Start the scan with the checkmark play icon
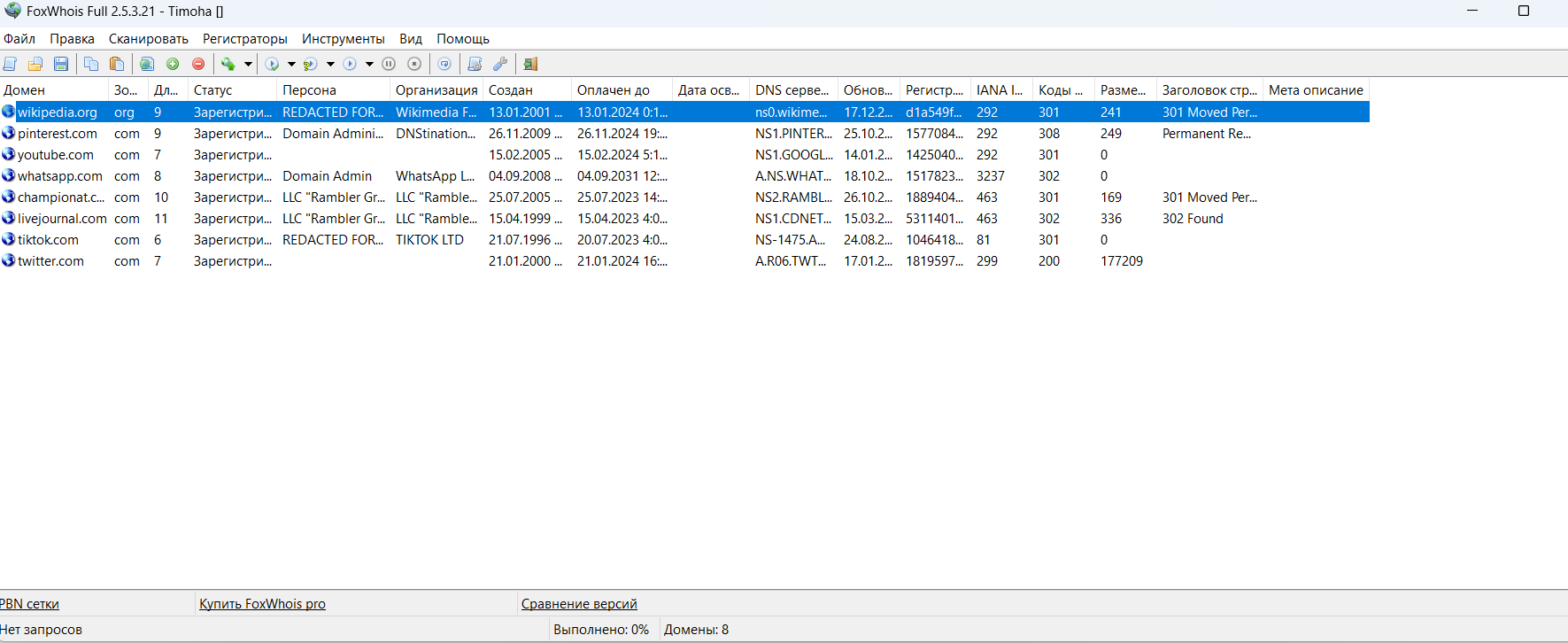The height and width of the screenshot is (643, 1568). [273, 64]
